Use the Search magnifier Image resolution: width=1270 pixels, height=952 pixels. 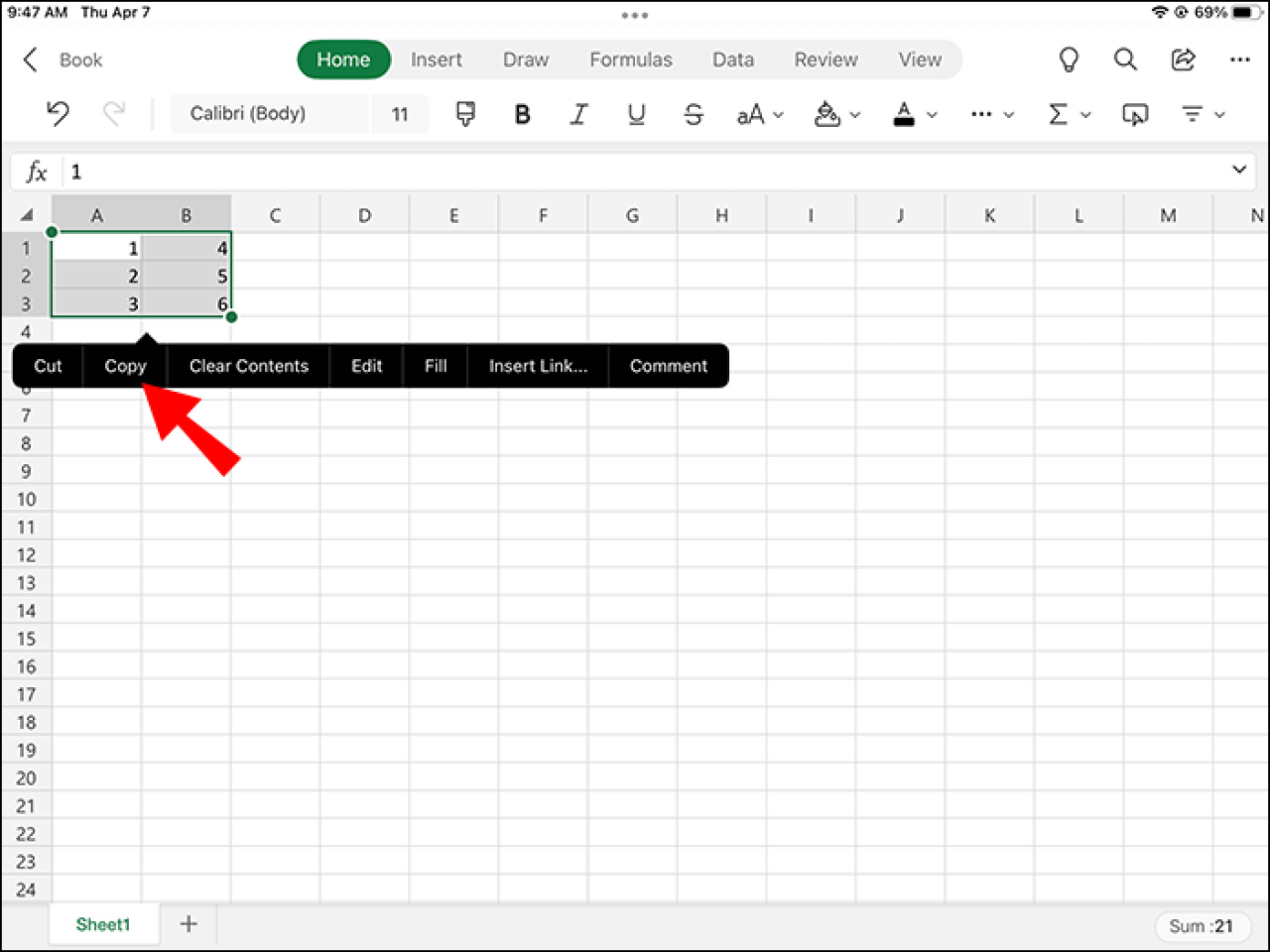point(1125,59)
